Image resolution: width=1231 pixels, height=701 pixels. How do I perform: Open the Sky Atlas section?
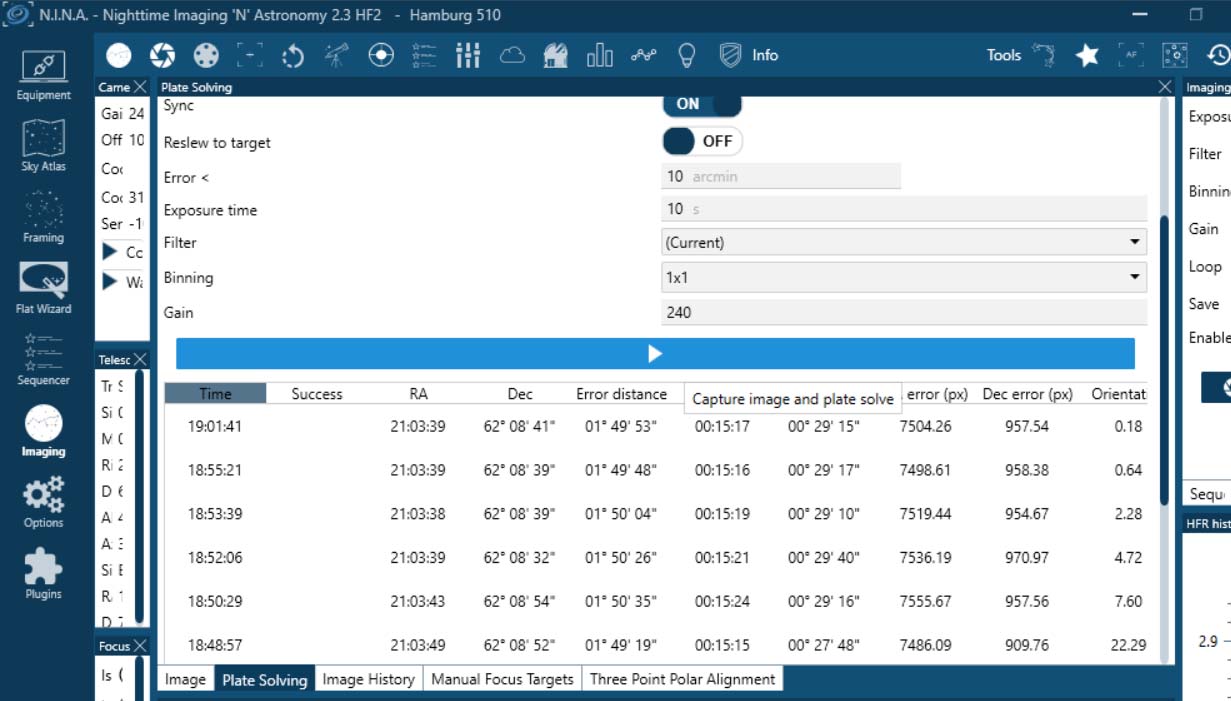(44, 146)
